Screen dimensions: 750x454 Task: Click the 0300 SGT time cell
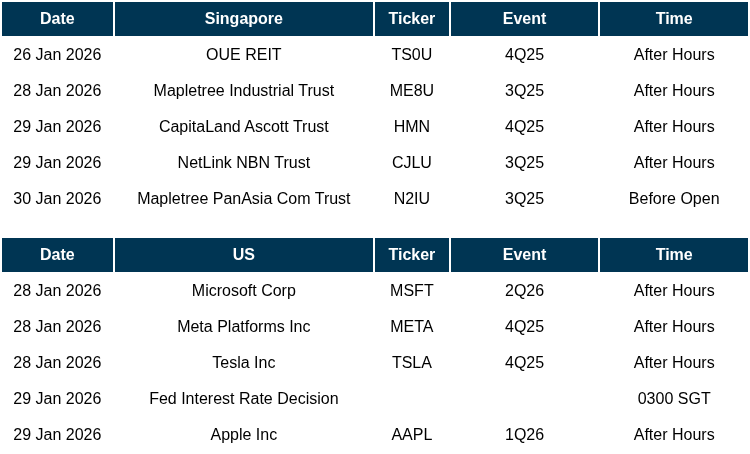click(x=673, y=399)
